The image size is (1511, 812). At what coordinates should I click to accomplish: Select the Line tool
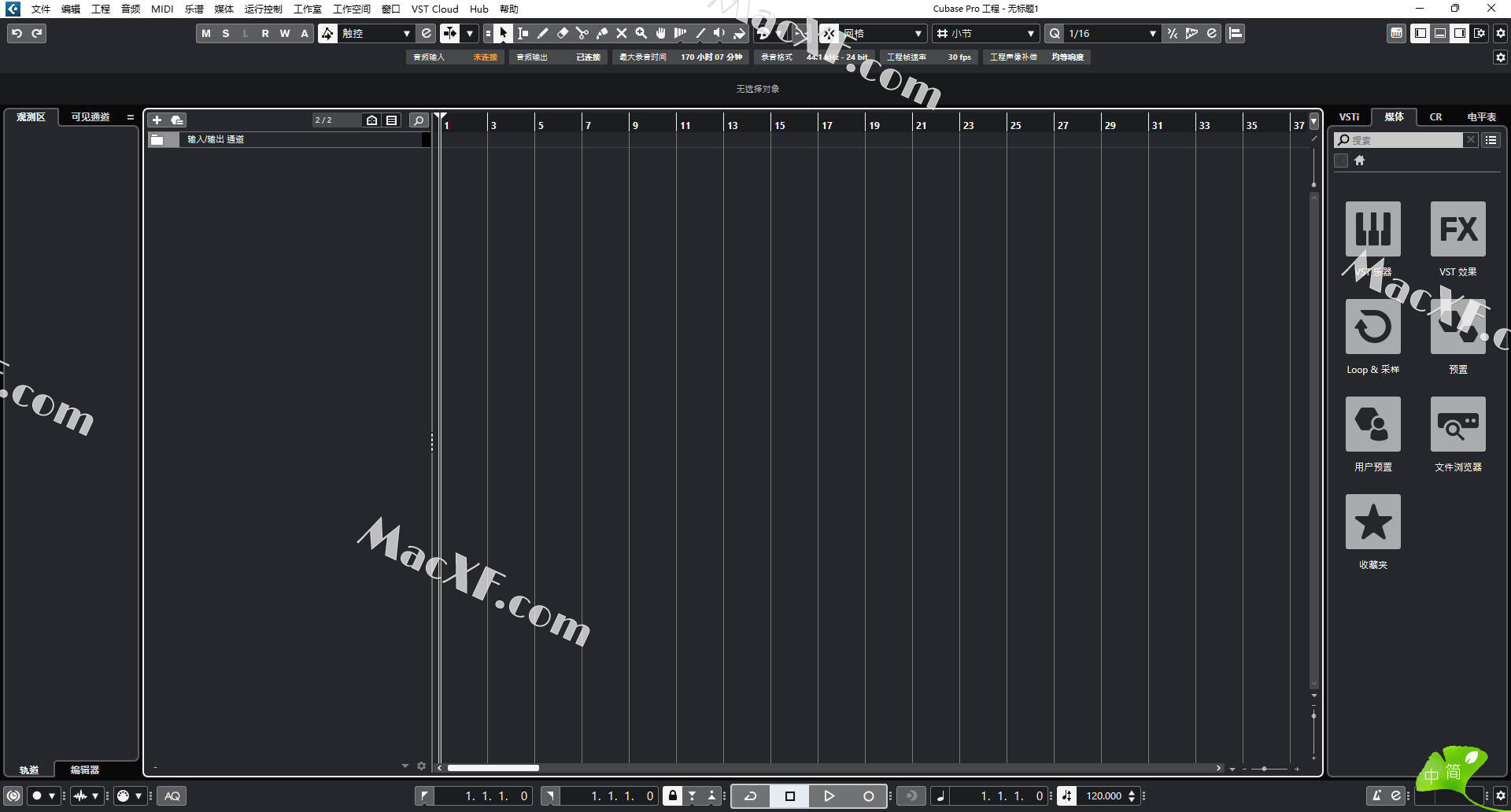tap(700, 33)
